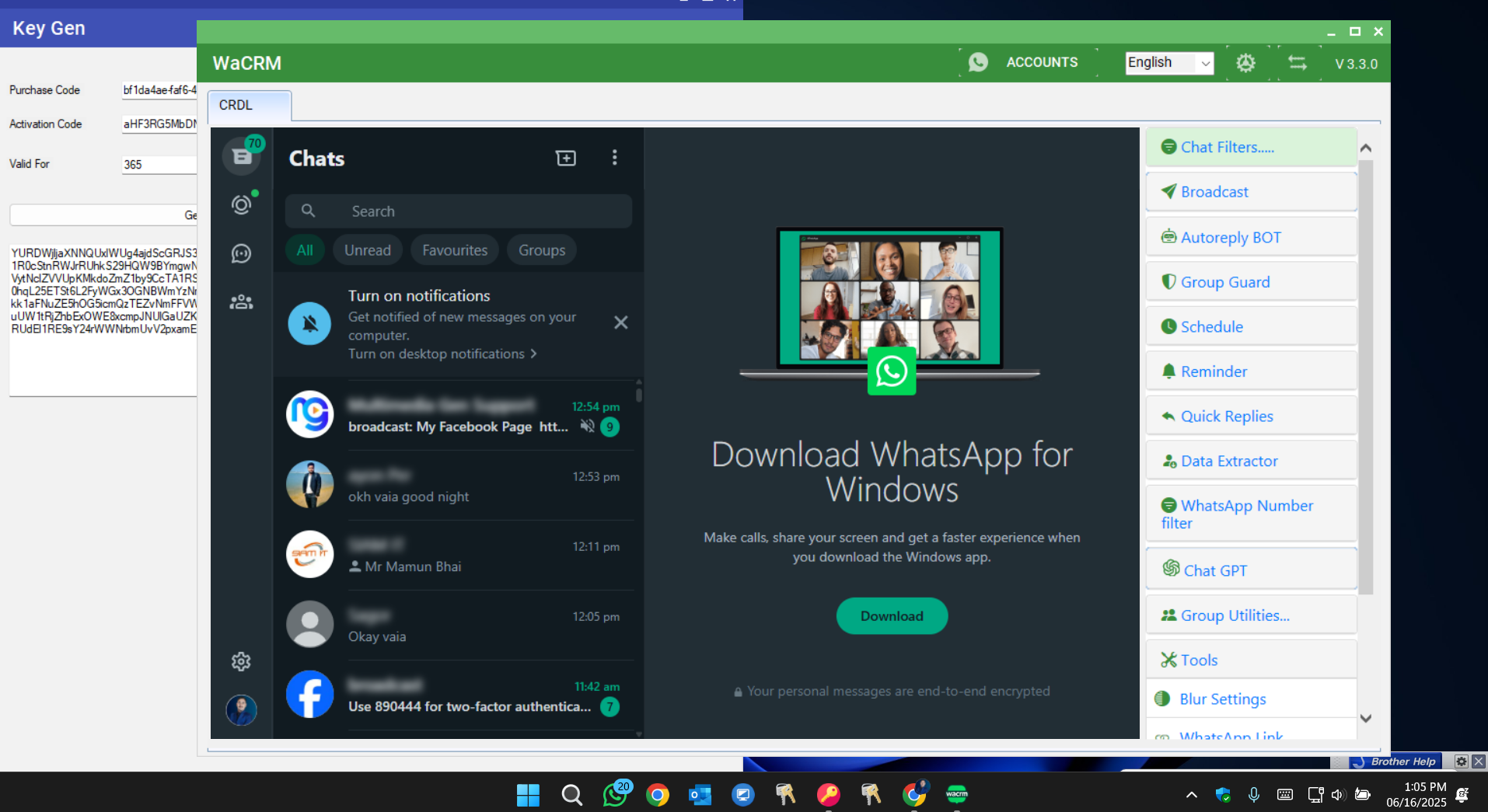Click the chat Search field

point(459,211)
